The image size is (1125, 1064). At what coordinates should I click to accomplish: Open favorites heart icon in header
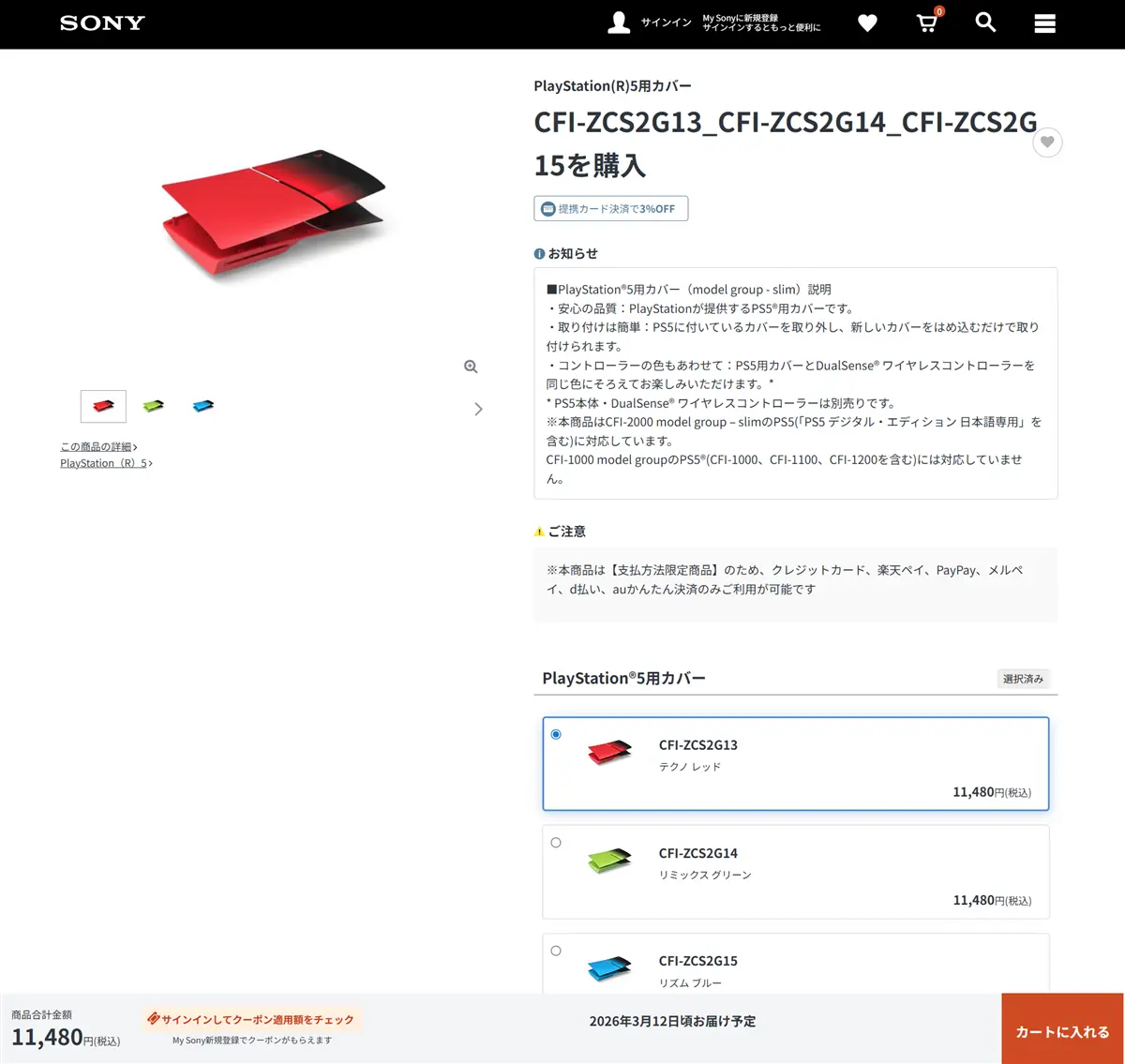[867, 23]
